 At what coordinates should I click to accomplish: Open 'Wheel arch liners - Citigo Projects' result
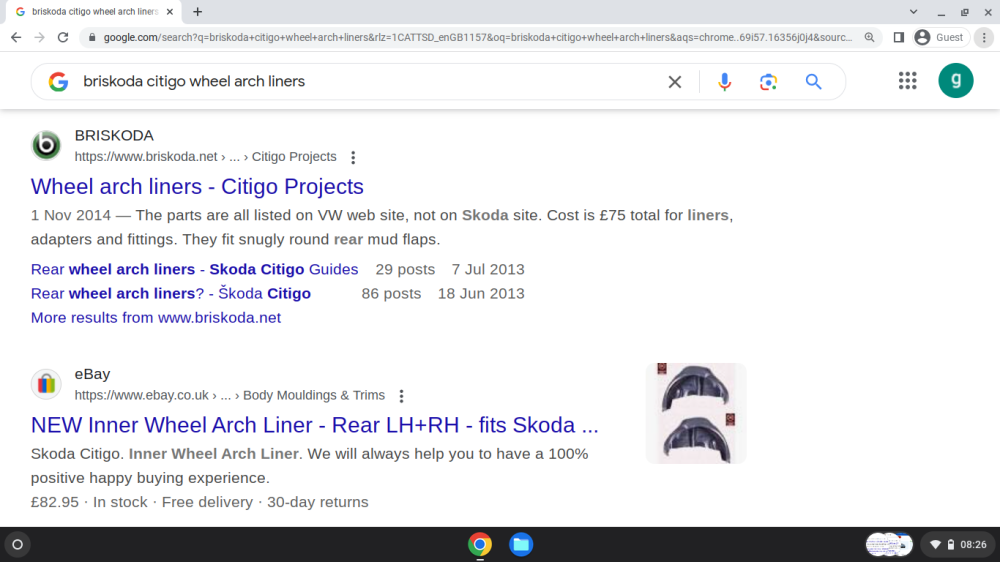coord(197,186)
